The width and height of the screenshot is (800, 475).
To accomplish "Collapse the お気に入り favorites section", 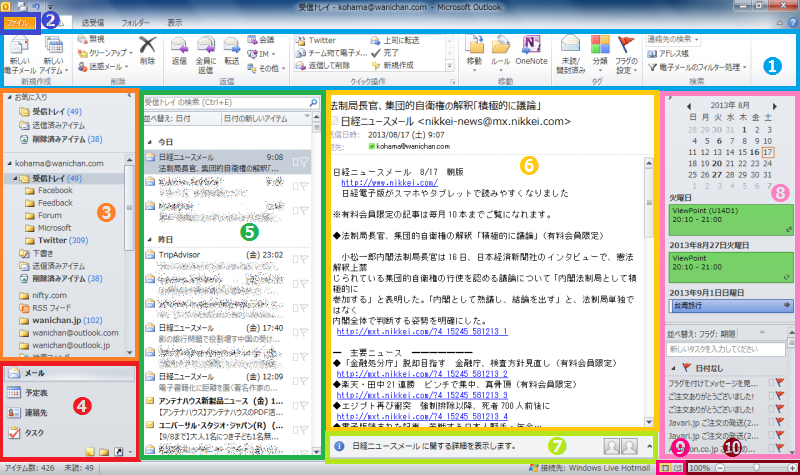I will 9,97.
